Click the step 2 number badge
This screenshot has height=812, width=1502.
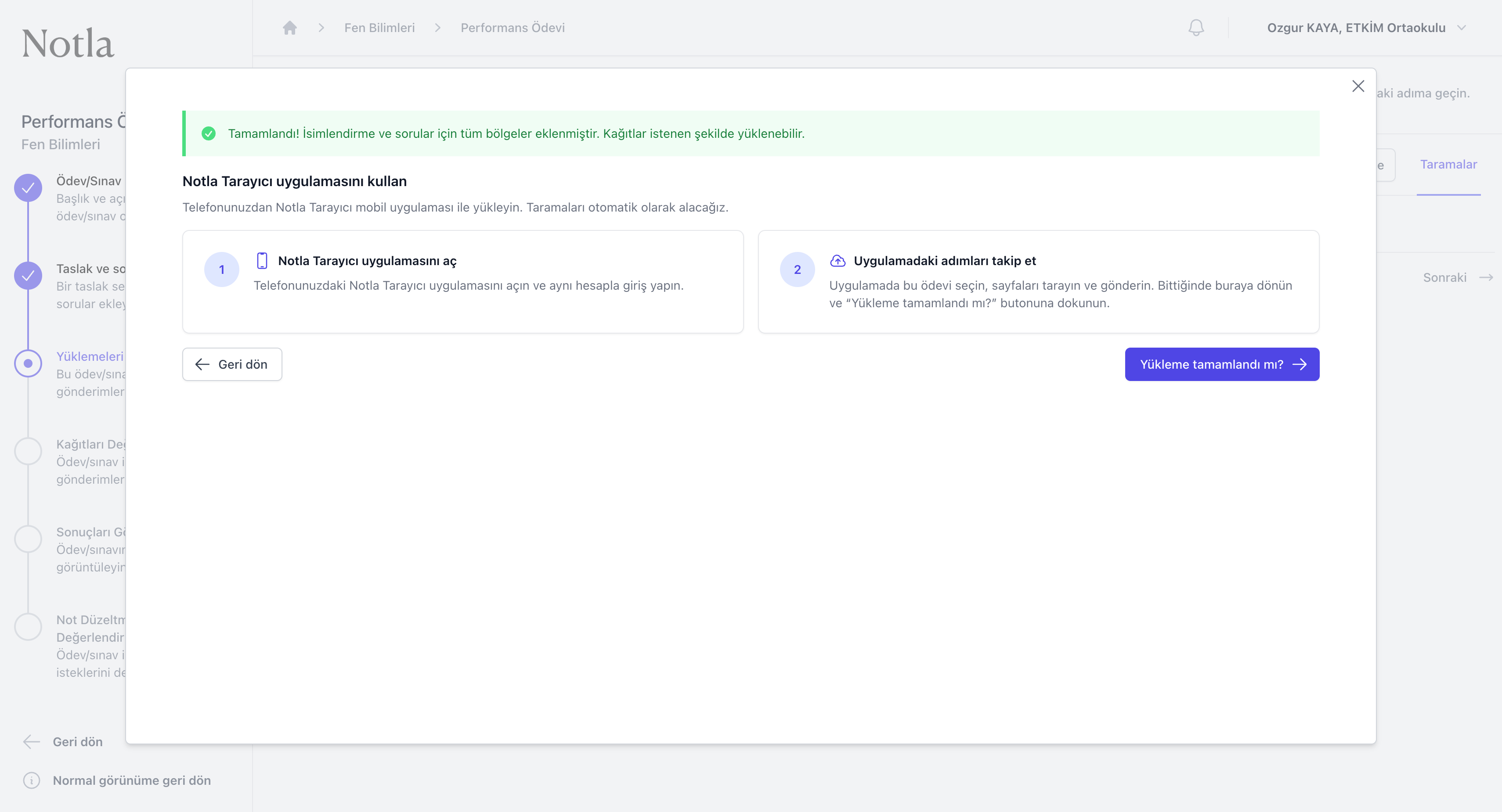797,269
